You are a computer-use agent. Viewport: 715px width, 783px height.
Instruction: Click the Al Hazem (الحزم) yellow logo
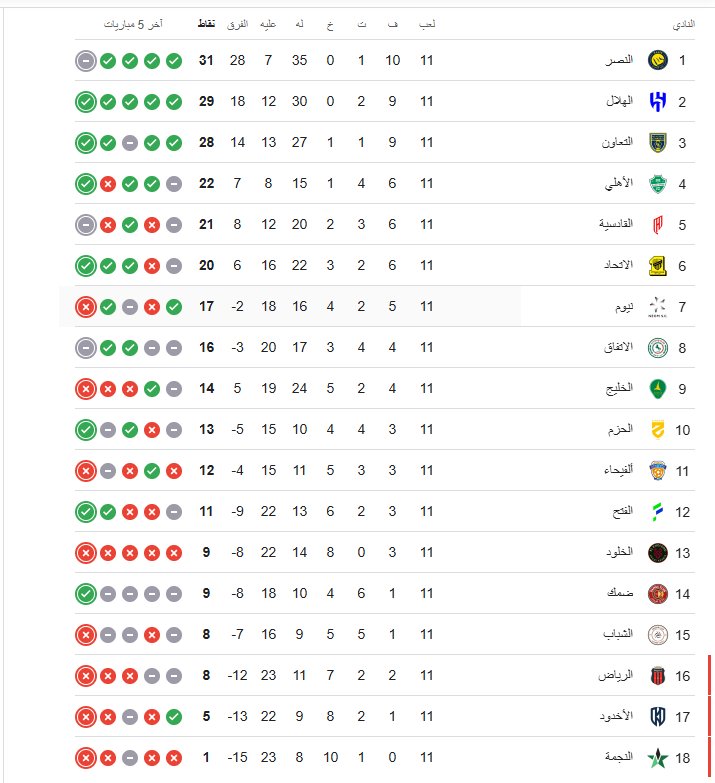coord(657,429)
